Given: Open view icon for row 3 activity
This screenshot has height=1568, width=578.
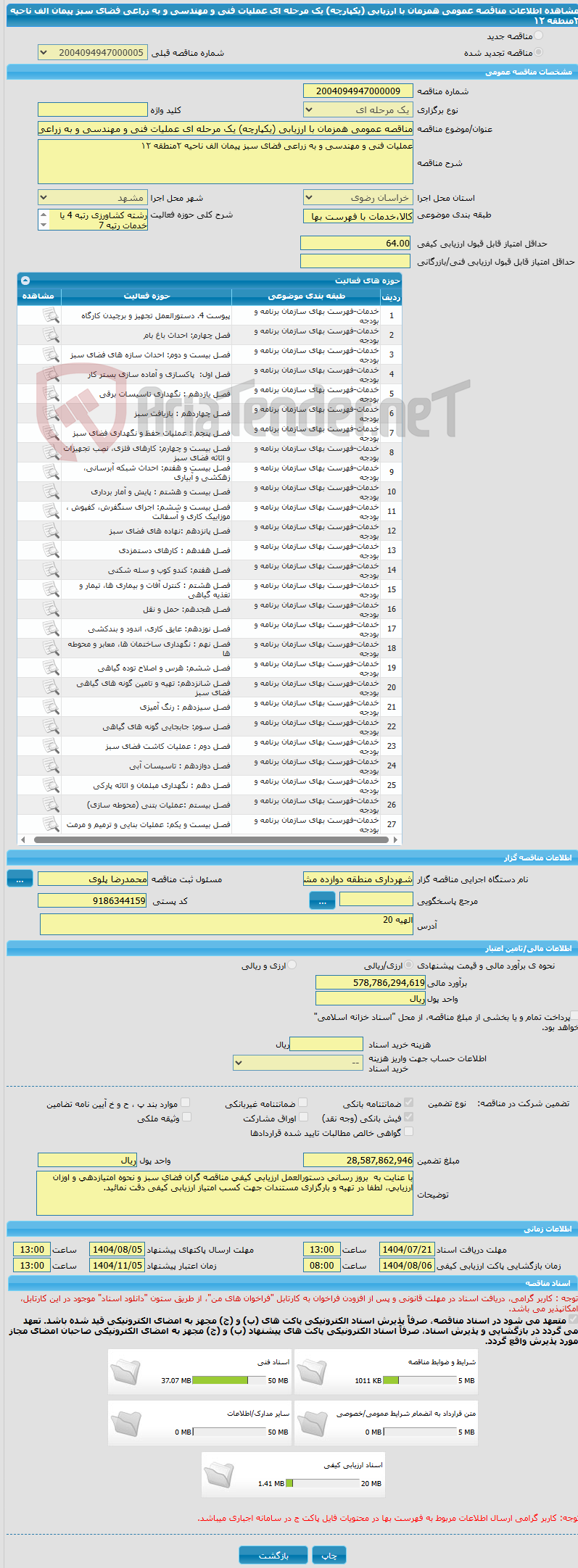Looking at the screenshot, I should click(51, 354).
